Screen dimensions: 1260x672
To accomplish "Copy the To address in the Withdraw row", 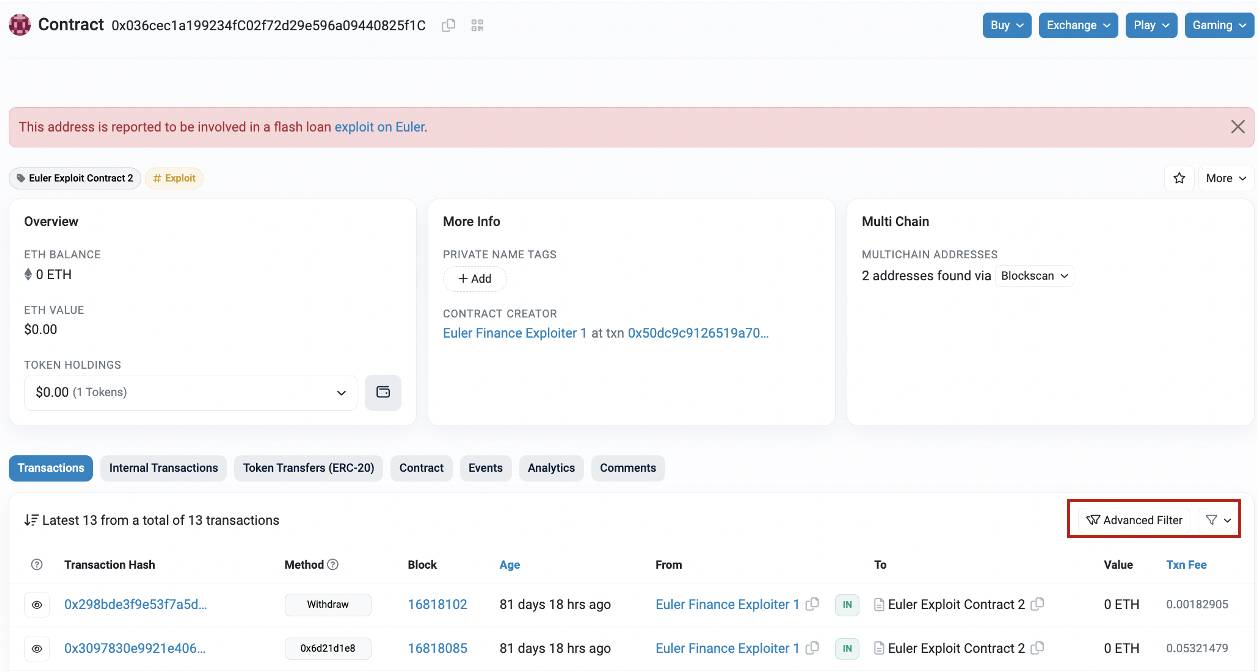I will click(1038, 604).
